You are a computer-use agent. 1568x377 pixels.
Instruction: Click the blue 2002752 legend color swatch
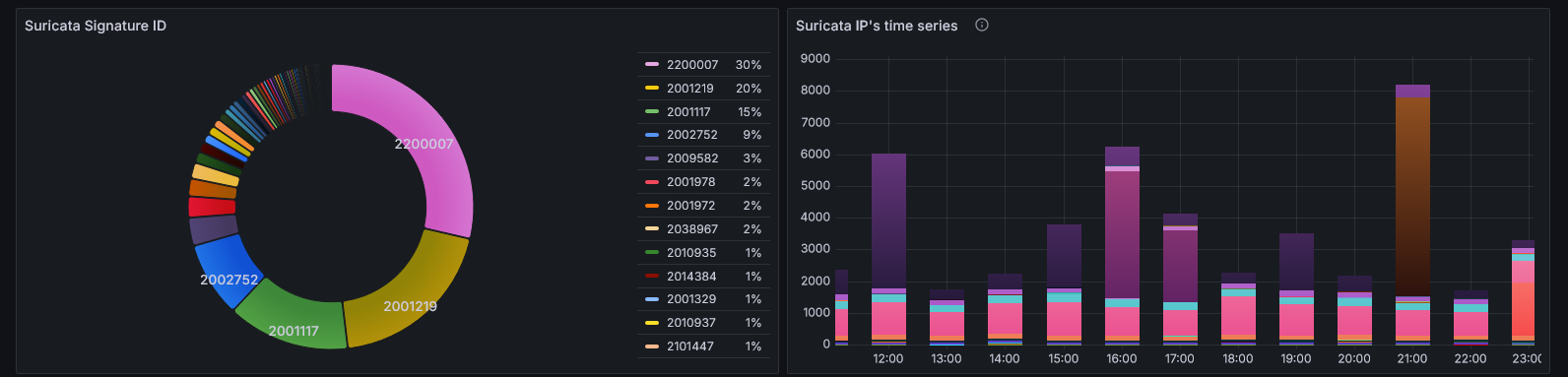[652, 135]
